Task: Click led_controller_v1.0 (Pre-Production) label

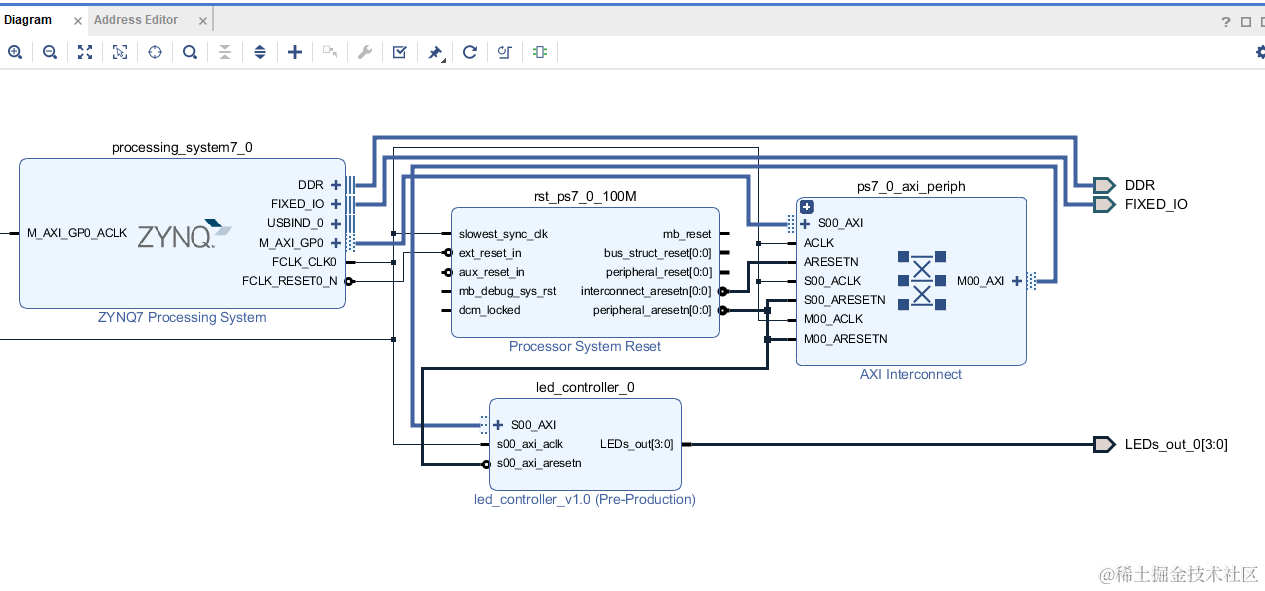Action: click(x=585, y=499)
